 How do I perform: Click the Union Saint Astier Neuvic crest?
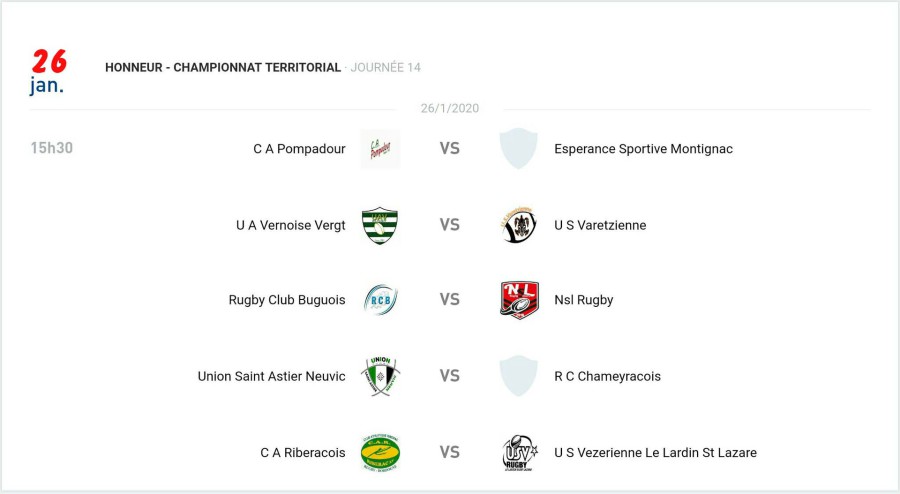point(380,376)
